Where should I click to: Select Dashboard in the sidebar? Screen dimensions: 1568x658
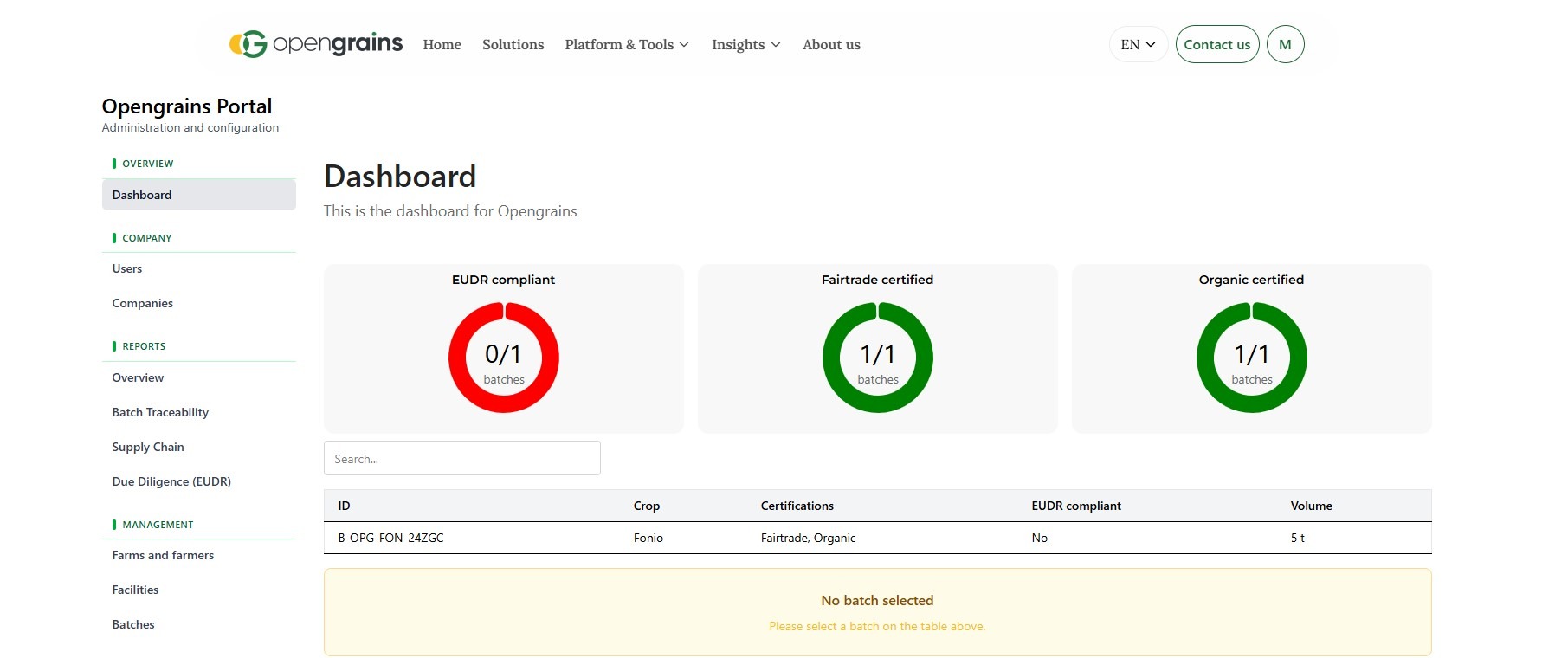click(x=198, y=195)
